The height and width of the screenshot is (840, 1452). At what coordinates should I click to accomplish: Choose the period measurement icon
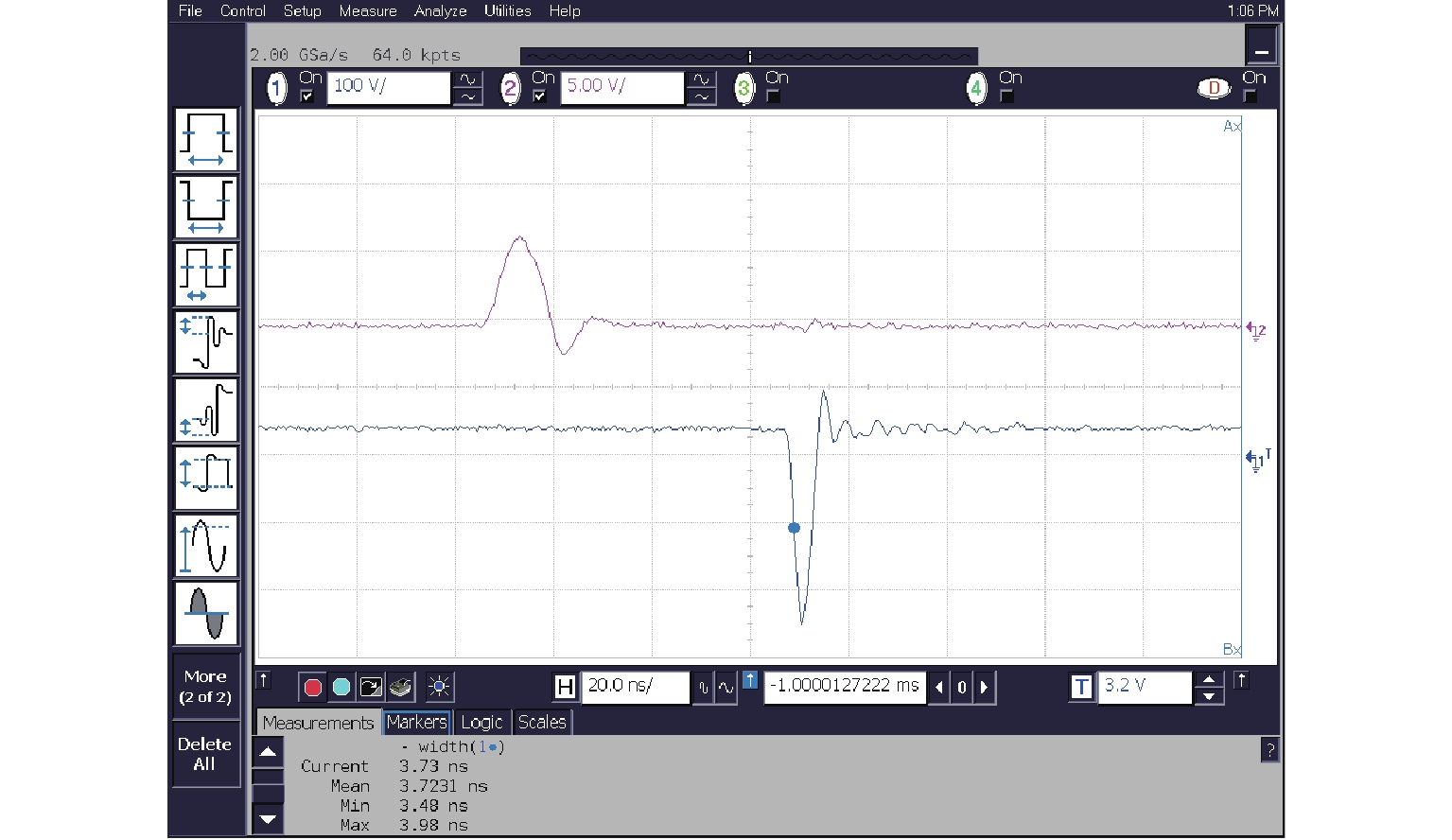(206, 274)
